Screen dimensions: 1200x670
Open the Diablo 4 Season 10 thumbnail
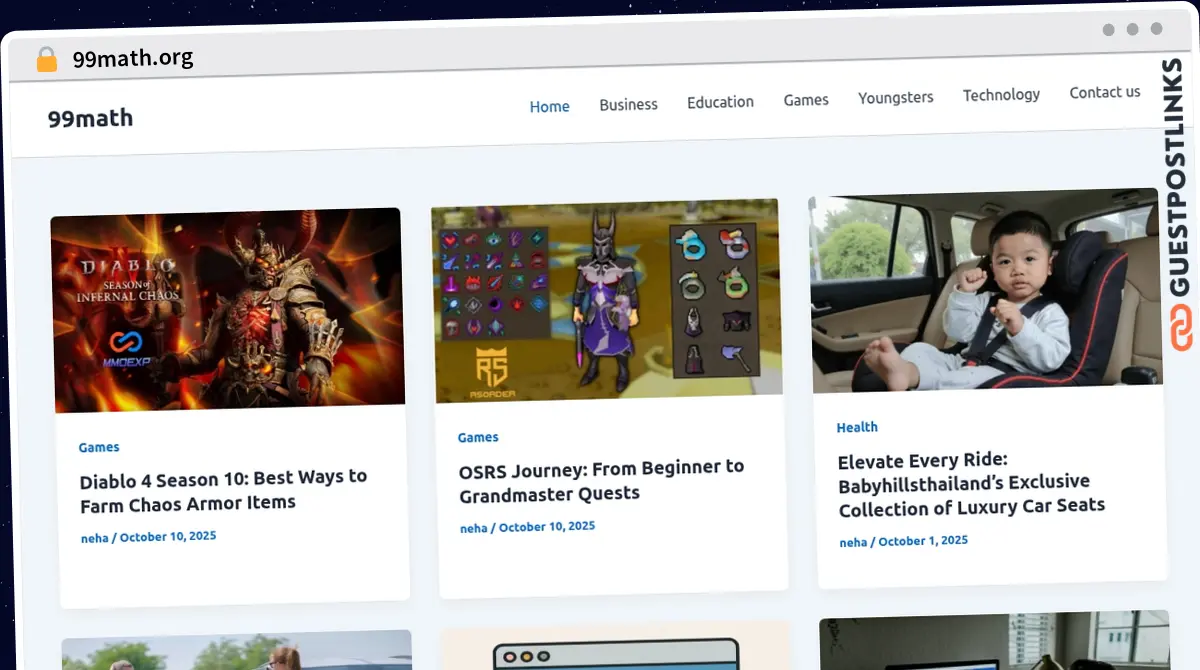pyautogui.click(x=228, y=309)
